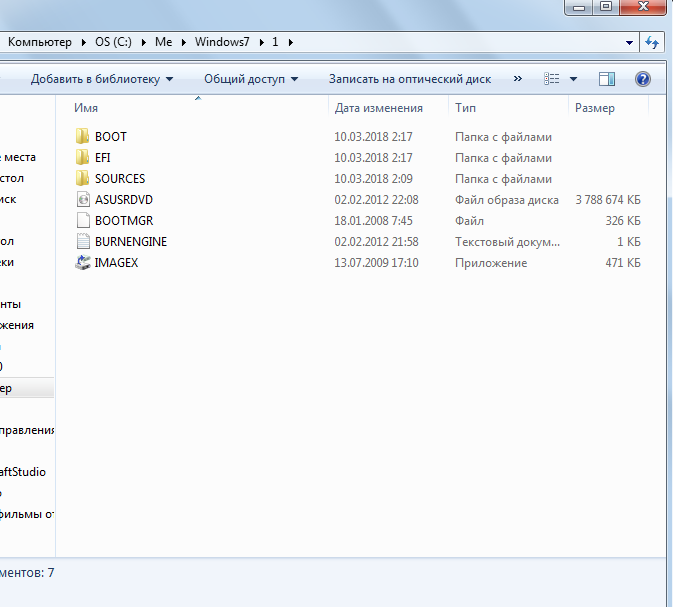Open the 'Общий доступ' dropdown menu

tap(251, 79)
